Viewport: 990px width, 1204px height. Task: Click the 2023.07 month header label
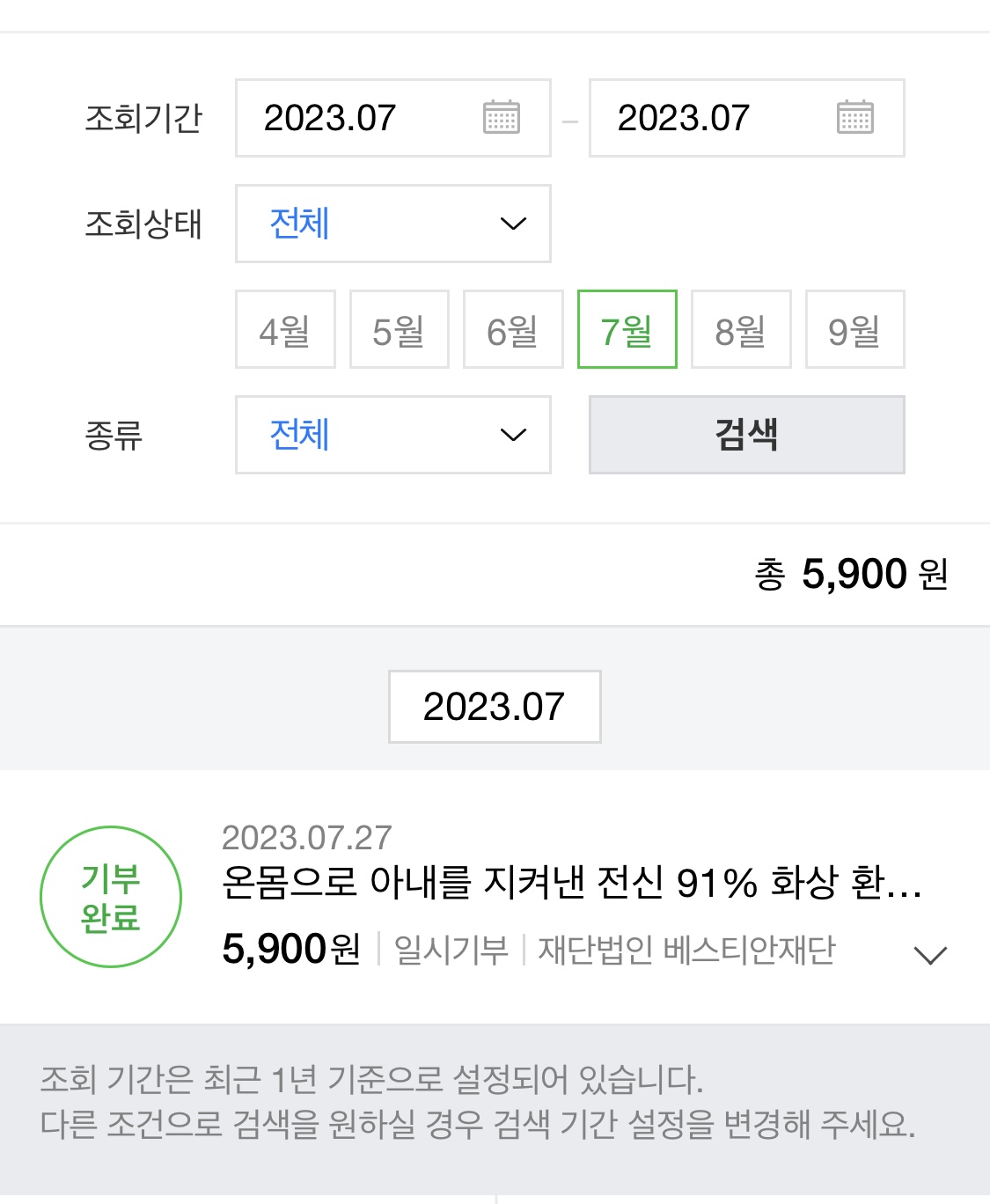495,707
